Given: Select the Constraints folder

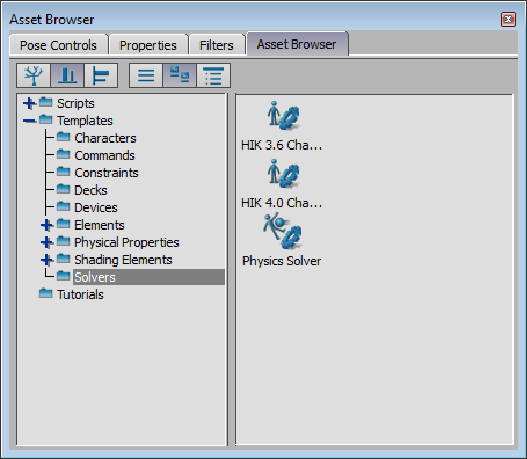Looking at the screenshot, I should pos(106,173).
